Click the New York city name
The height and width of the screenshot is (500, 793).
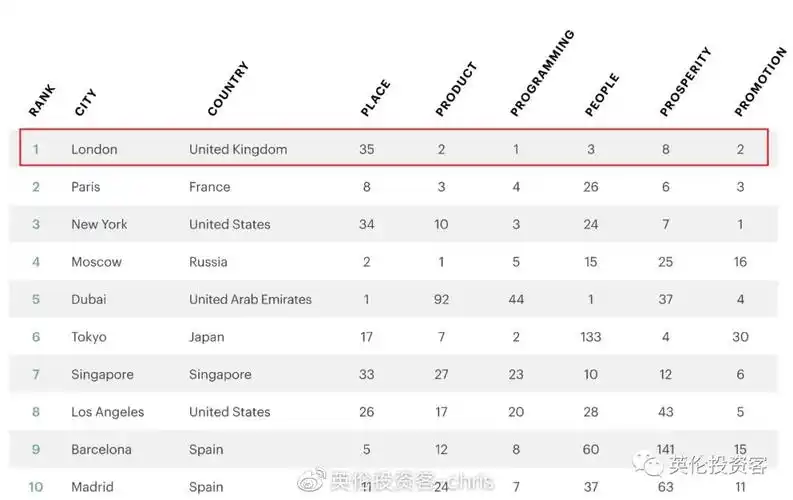click(x=99, y=224)
